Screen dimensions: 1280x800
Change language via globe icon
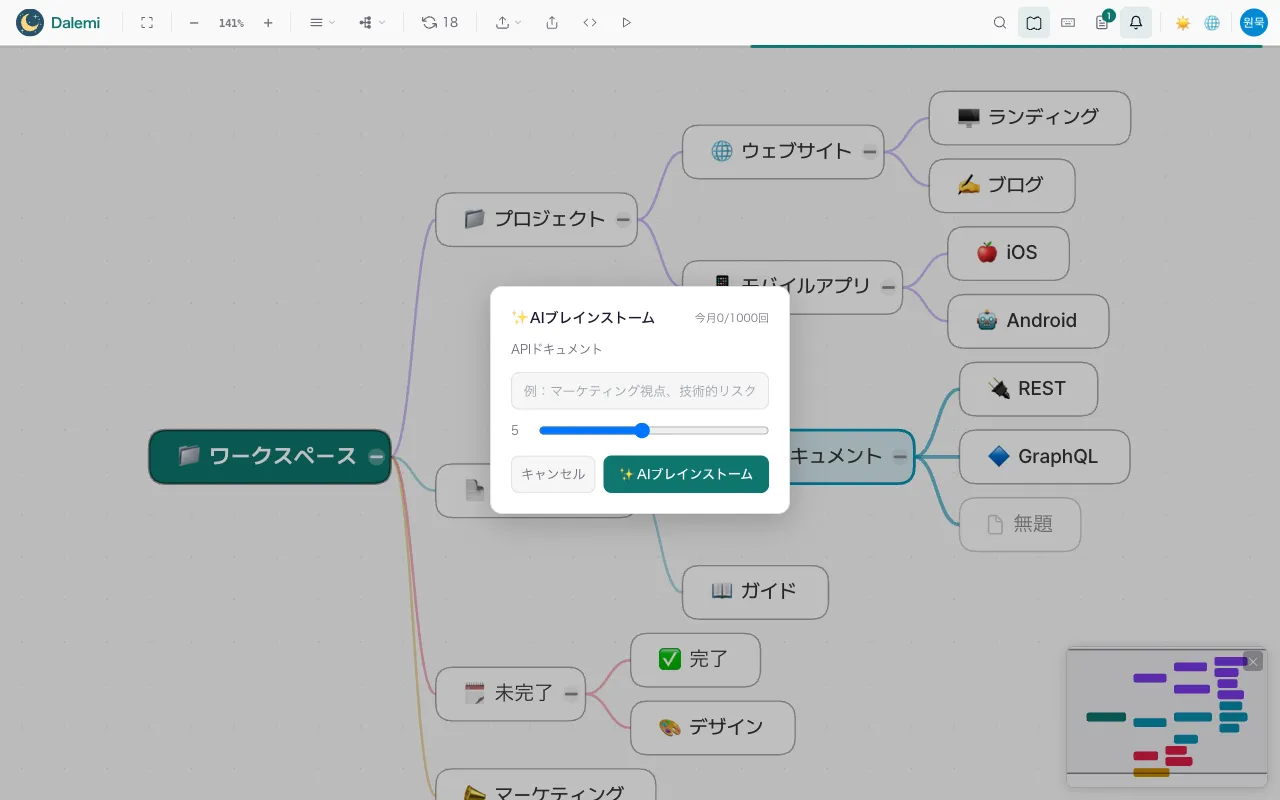[x=1212, y=22]
